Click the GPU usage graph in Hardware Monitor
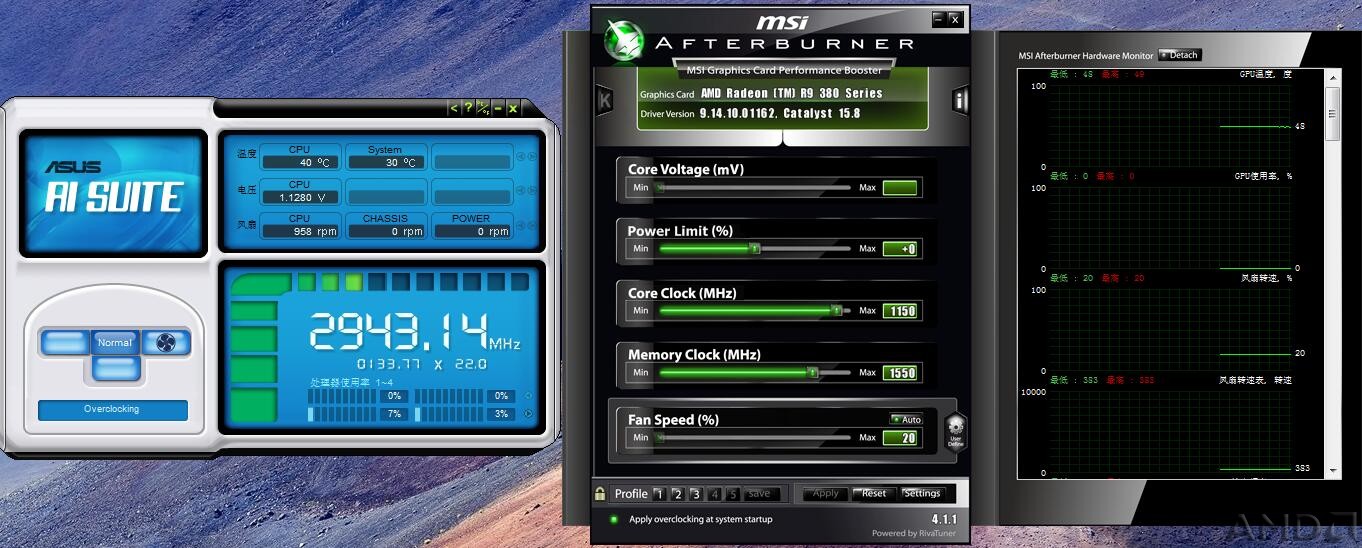Viewport: 1362px width, 548px height. pos(1170,229)
